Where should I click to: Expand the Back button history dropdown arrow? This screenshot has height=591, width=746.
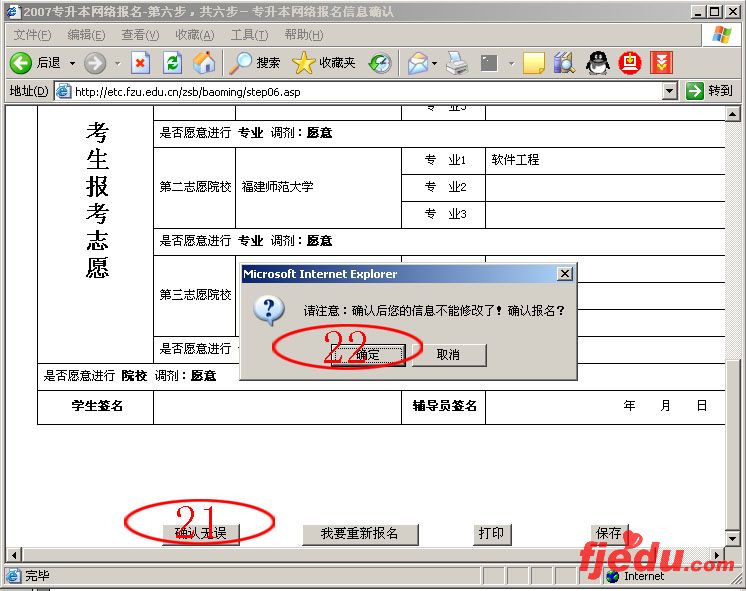(x=72, y=63)
